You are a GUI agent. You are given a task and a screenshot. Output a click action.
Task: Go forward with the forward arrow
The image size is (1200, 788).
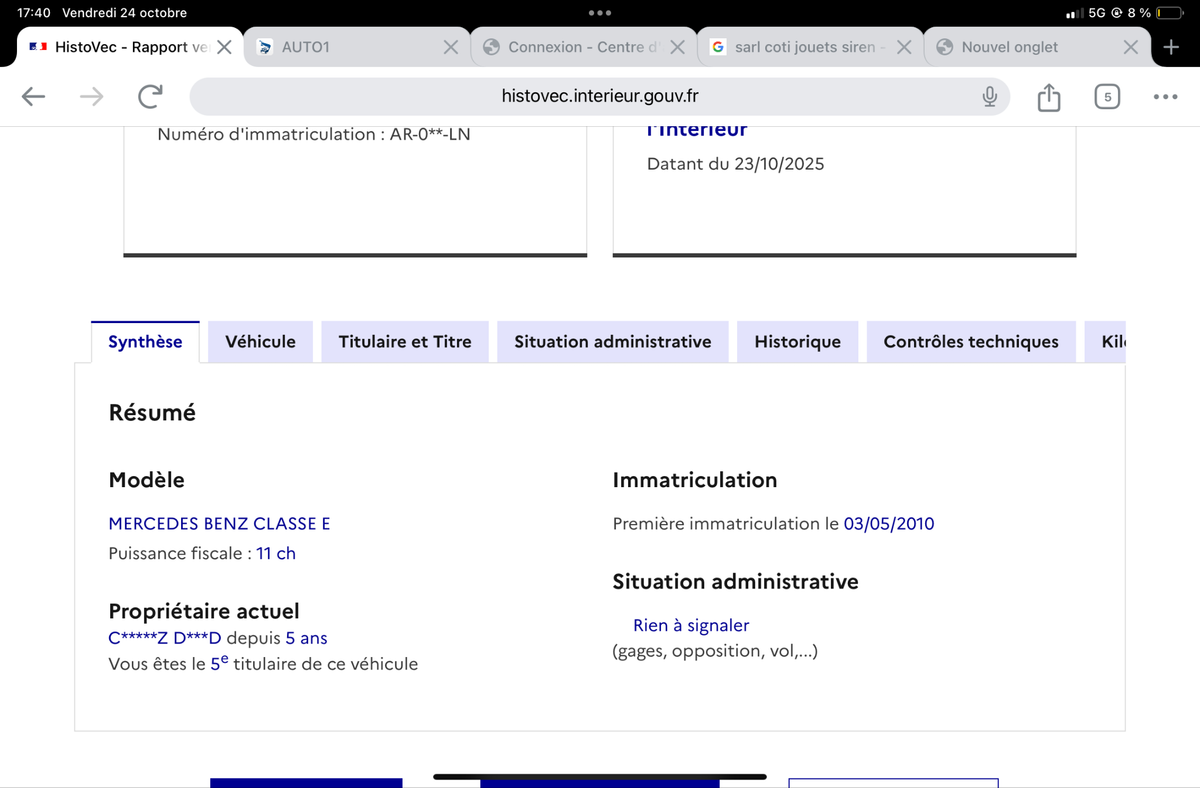(x=91, y=96)
